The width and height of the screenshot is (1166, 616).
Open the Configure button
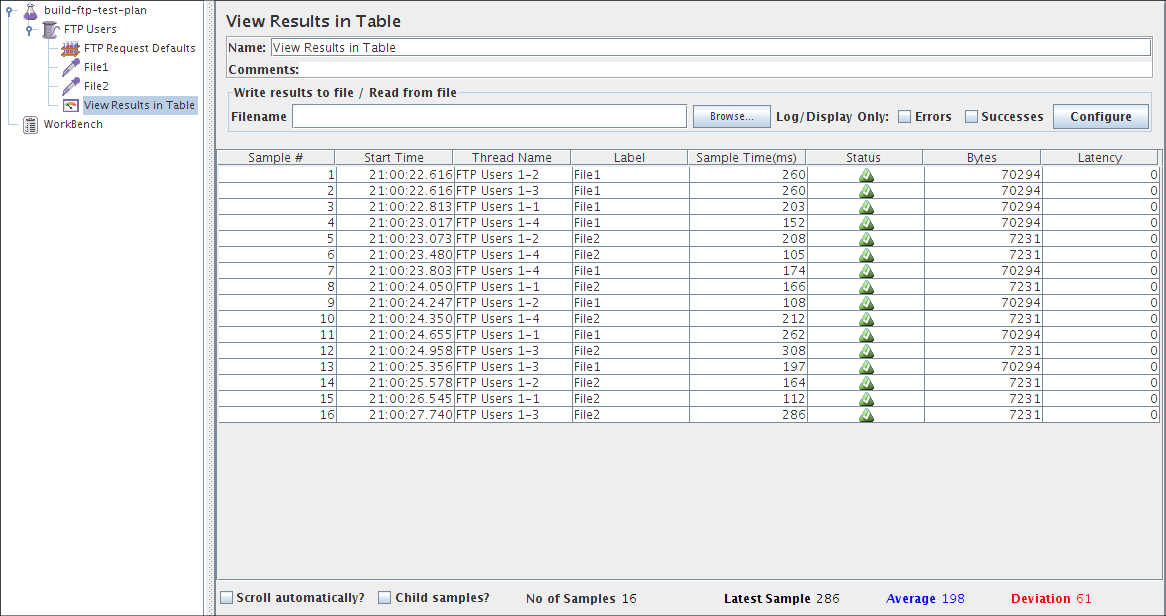pos(1100,117)
